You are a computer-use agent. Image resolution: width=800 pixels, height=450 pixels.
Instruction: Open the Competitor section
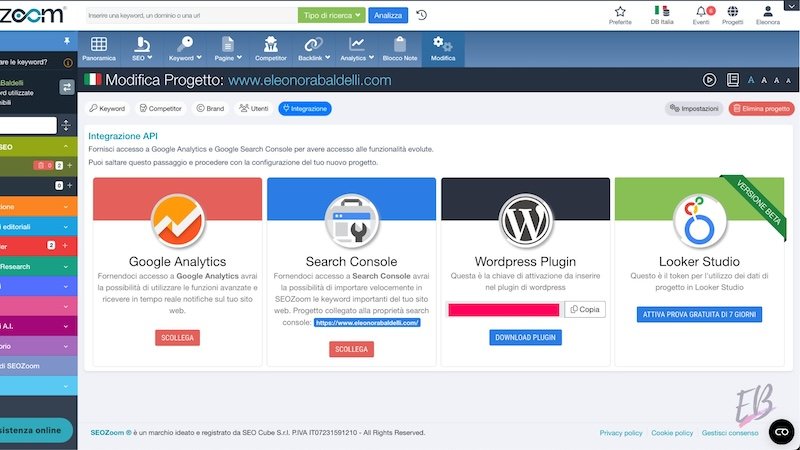coord(270,49)
